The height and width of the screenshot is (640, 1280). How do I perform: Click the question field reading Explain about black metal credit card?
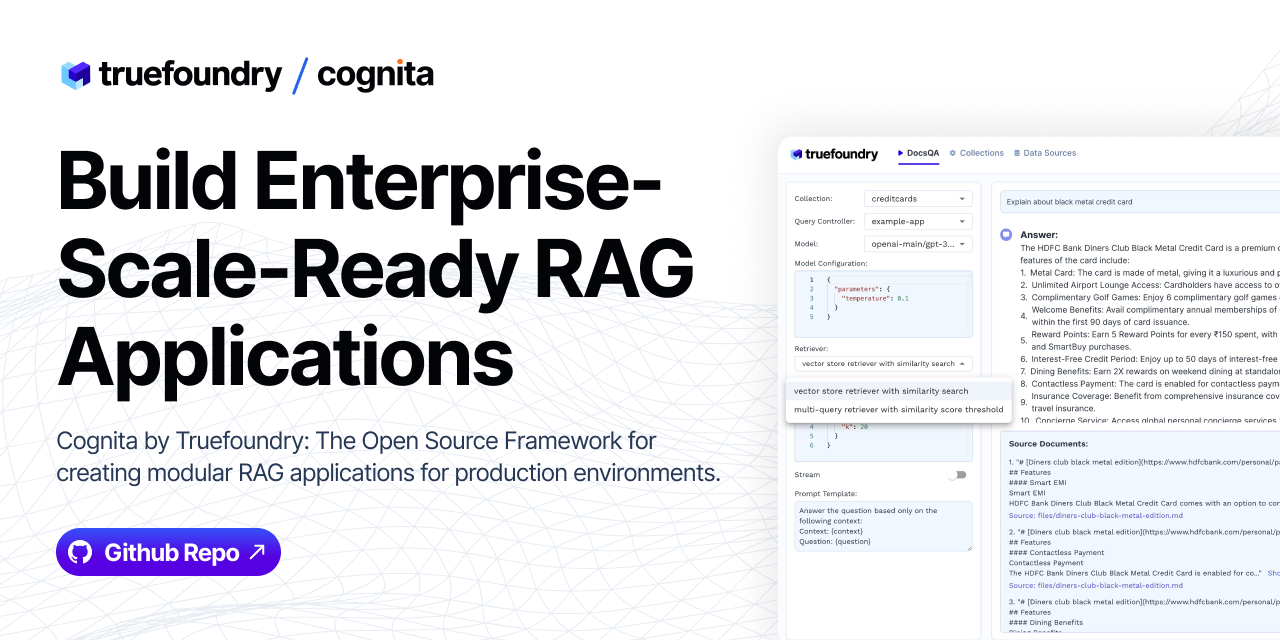click(x=1140, y=201)
